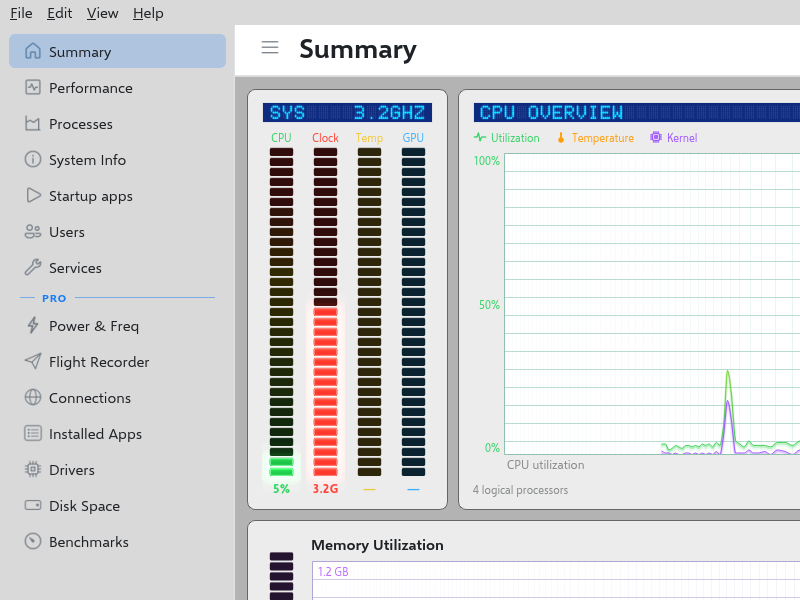Open the Users page label
Viewport: 800px width, 600px height.
click(x=67, y=232)
